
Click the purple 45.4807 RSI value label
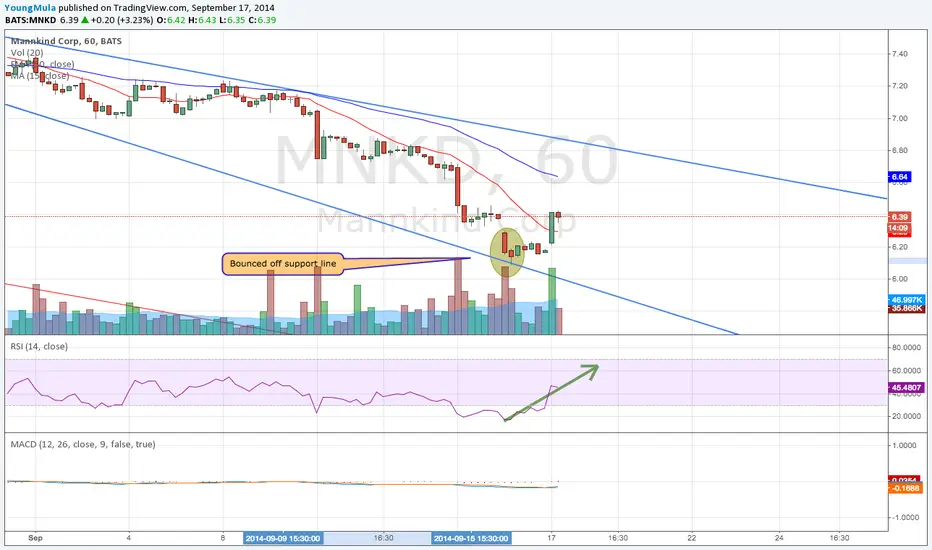pyautogui.click(x=906, y=388)
